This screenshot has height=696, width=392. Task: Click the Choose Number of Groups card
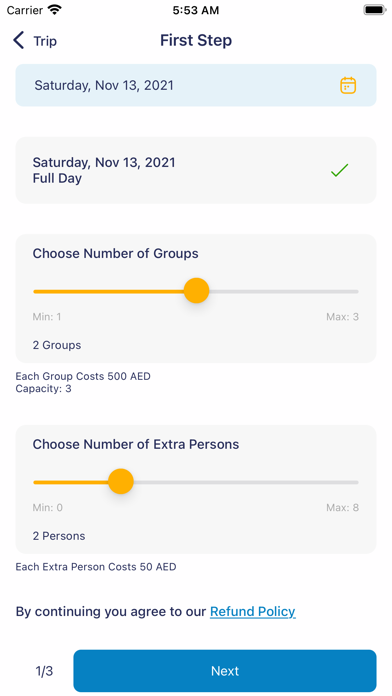pyautogui.click(x=196, y=298)
